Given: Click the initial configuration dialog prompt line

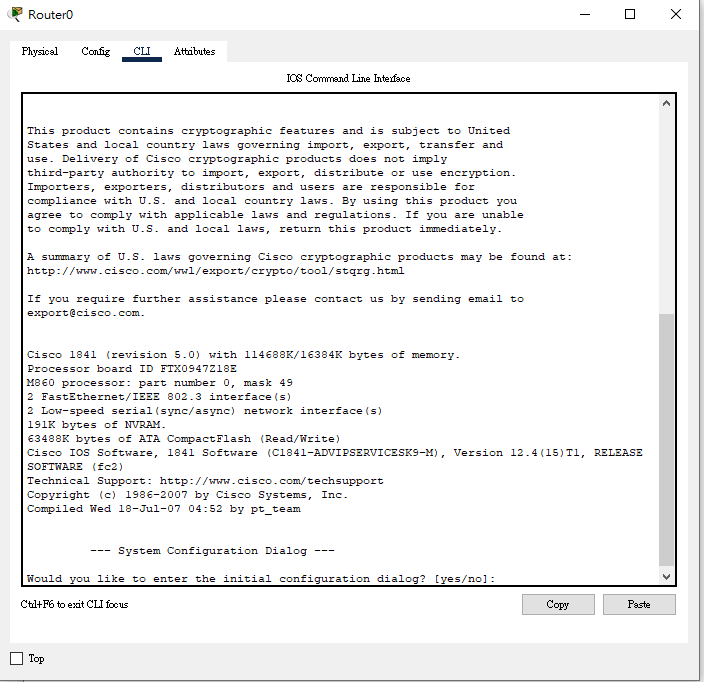Looking at the screenshot, I should (261, 579).
